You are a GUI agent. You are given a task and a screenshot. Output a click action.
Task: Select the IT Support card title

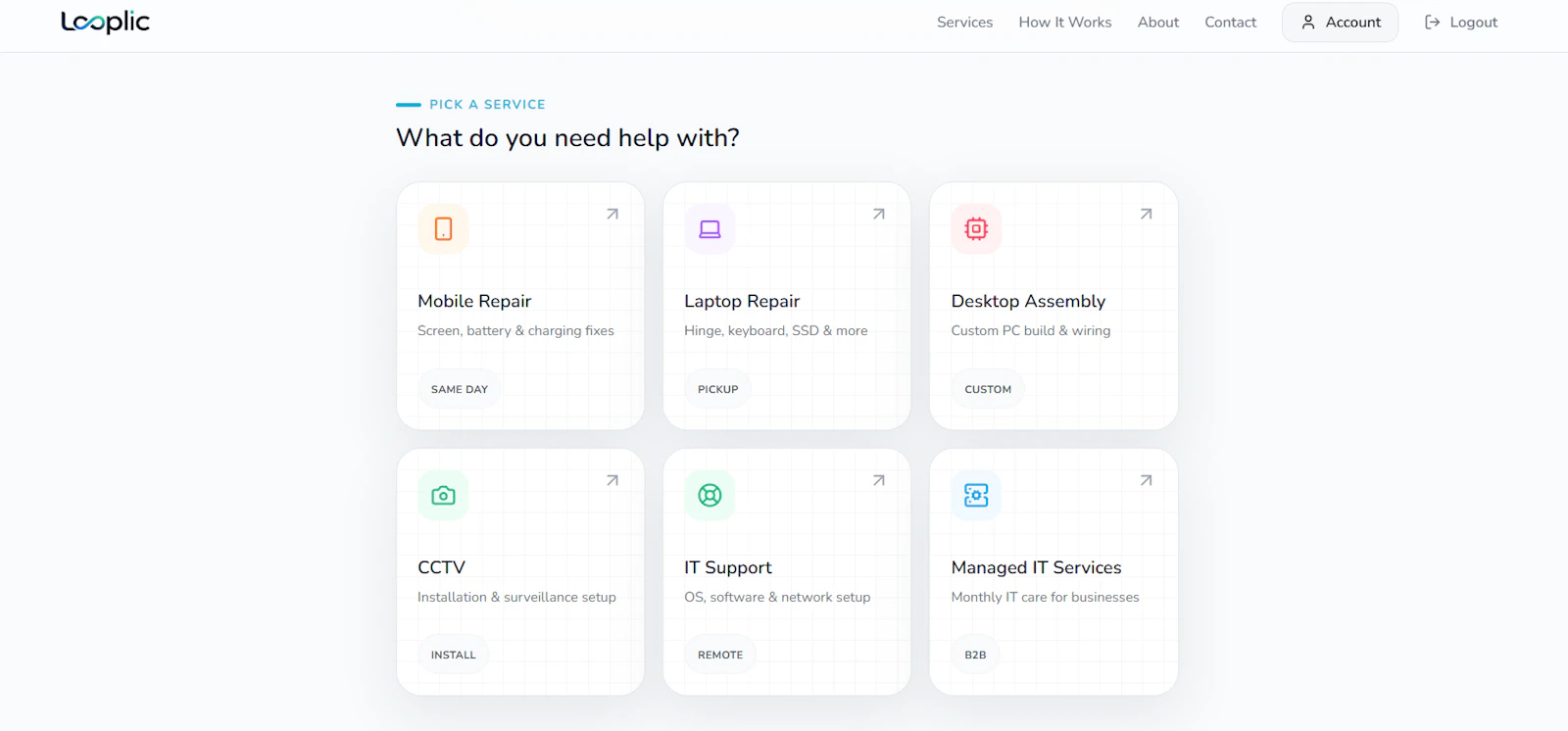[x=728, y=567]
